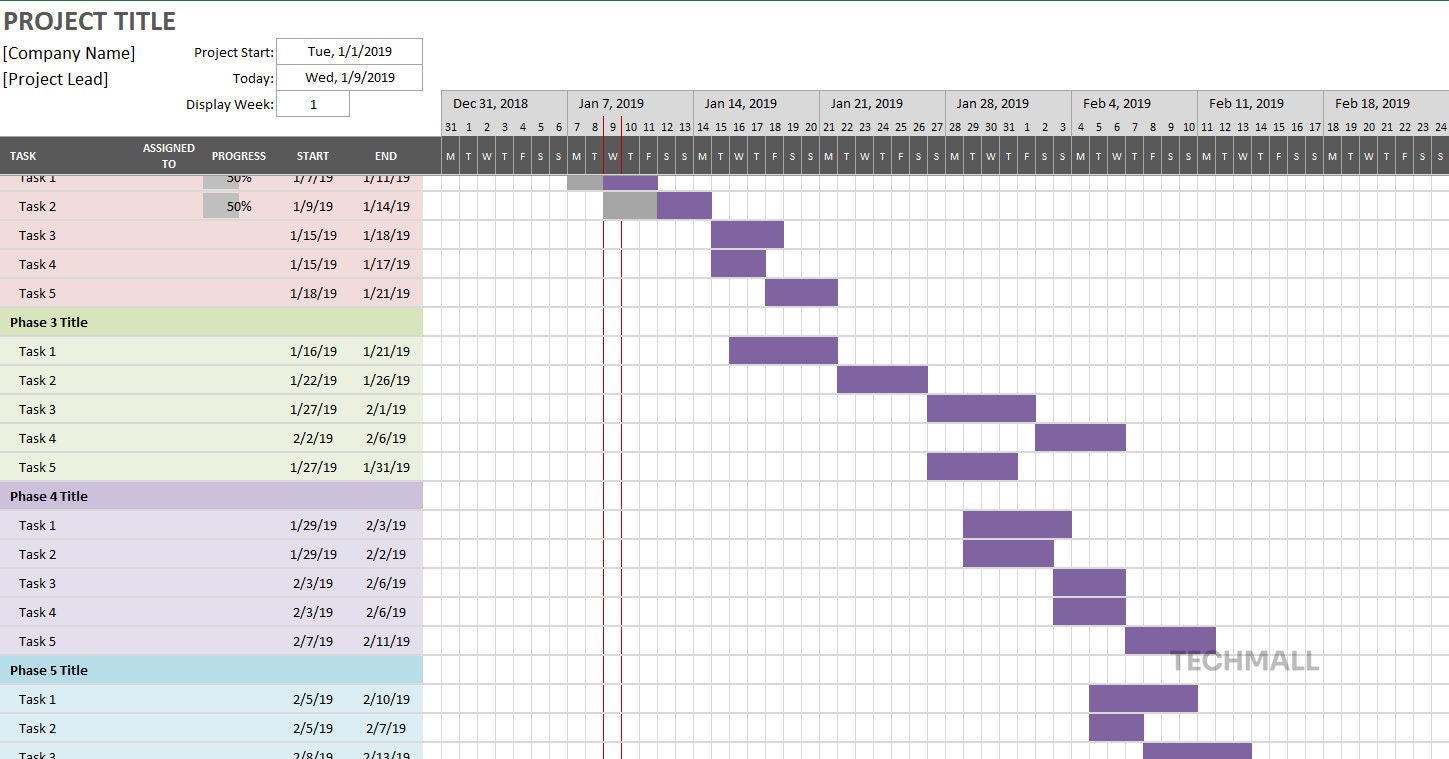Select the Phase 5 Title row
1449x759 pixels.
coord(47,670)
